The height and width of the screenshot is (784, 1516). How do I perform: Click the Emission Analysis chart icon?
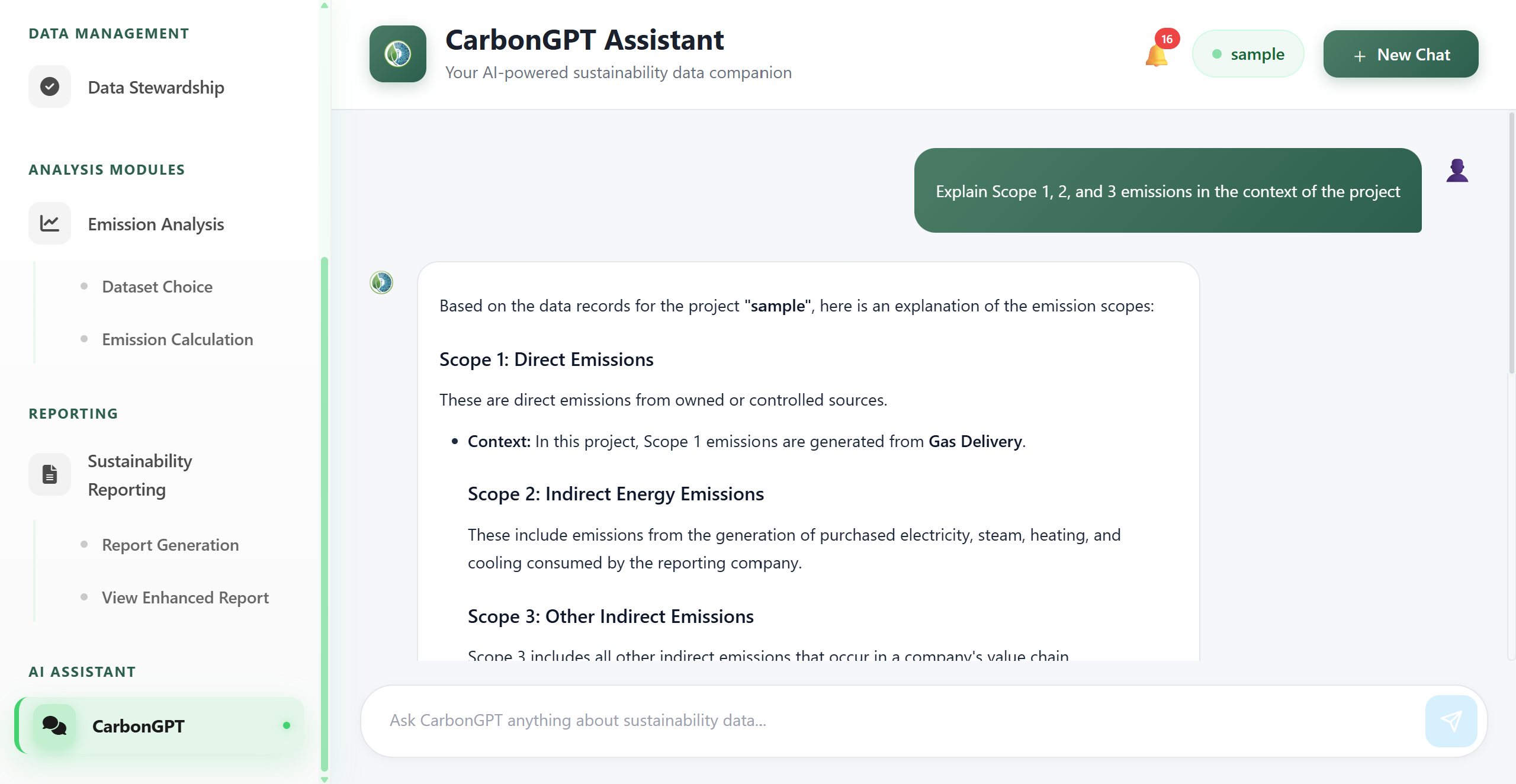click(x=50, y=224)
